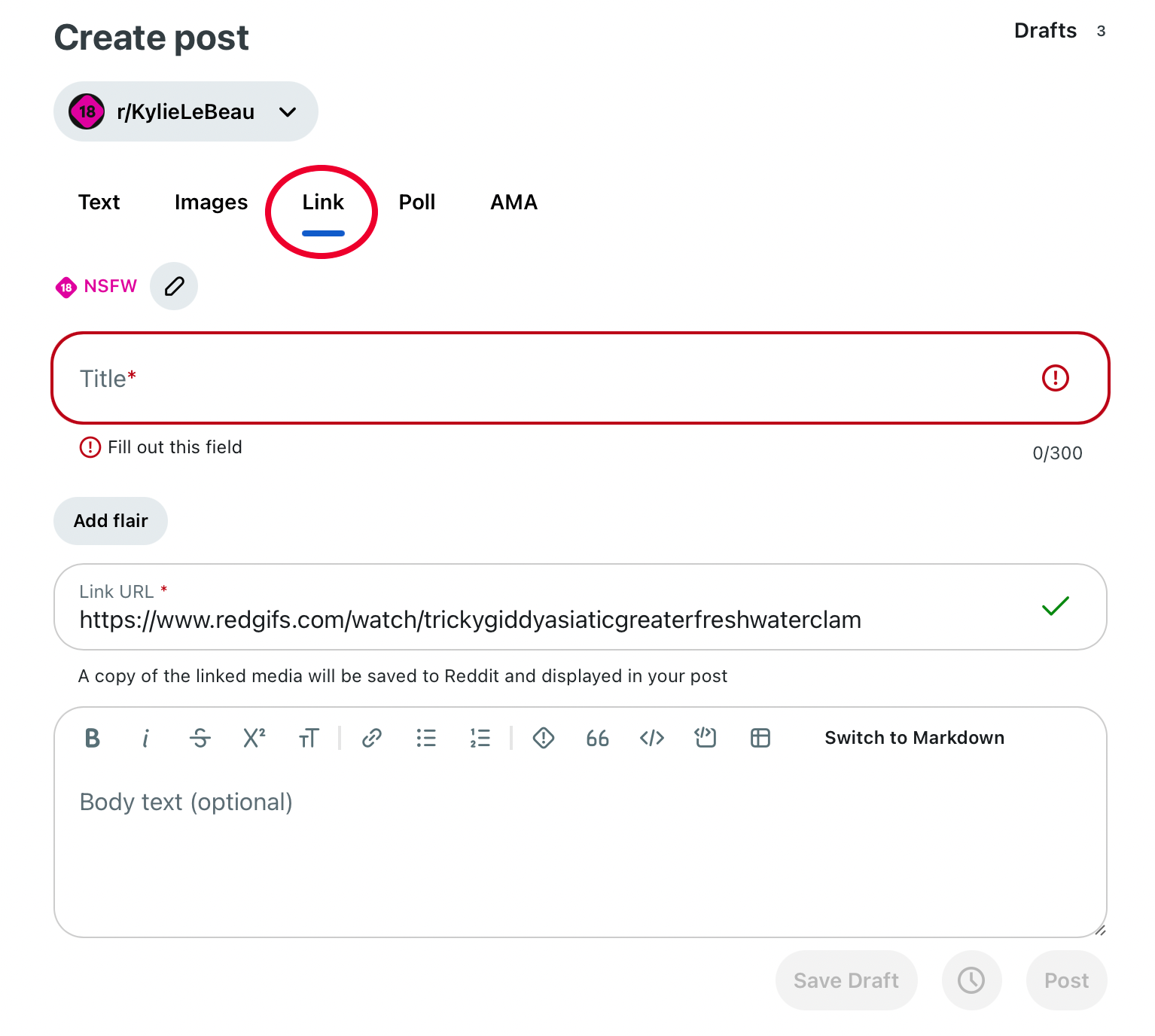
Task: Insert a hyperlink in body text
Action: tap(372, 738)
